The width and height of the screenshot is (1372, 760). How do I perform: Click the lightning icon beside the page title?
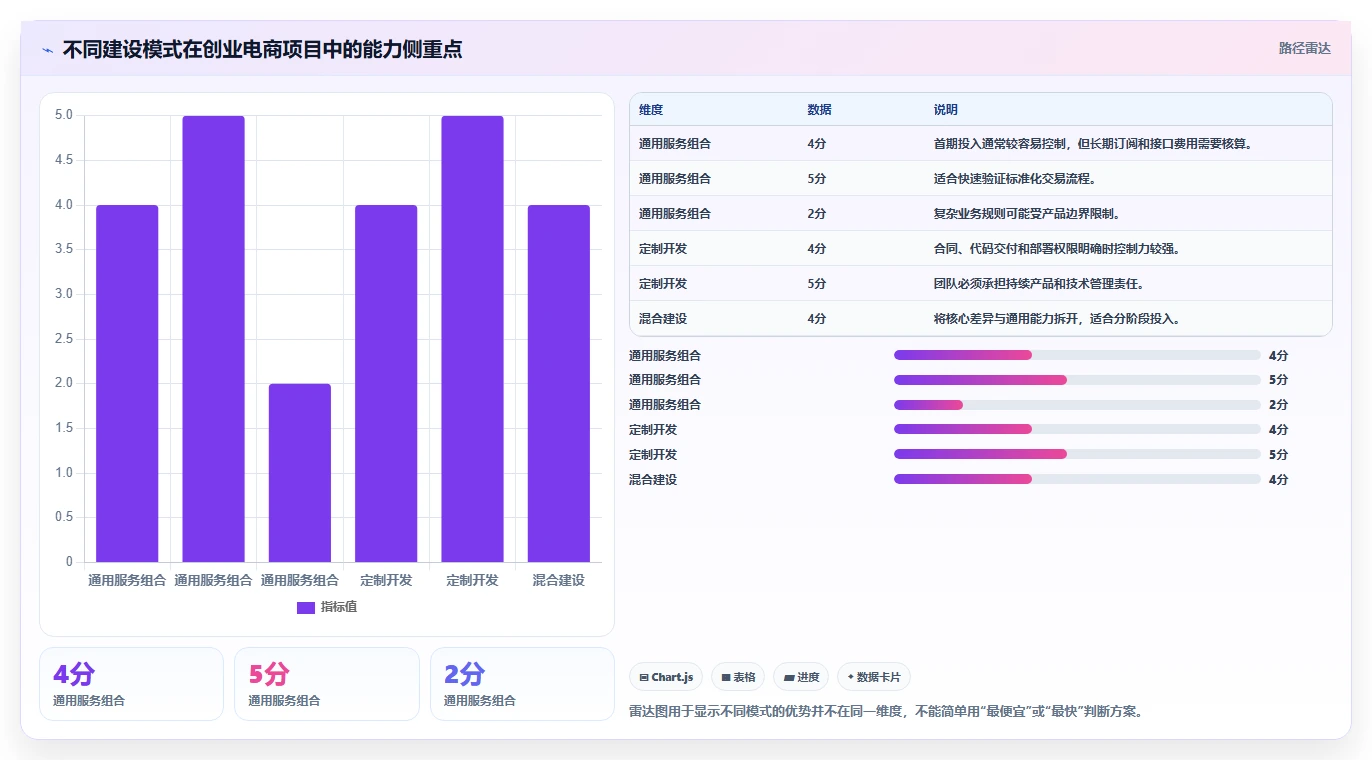(48, 50)
